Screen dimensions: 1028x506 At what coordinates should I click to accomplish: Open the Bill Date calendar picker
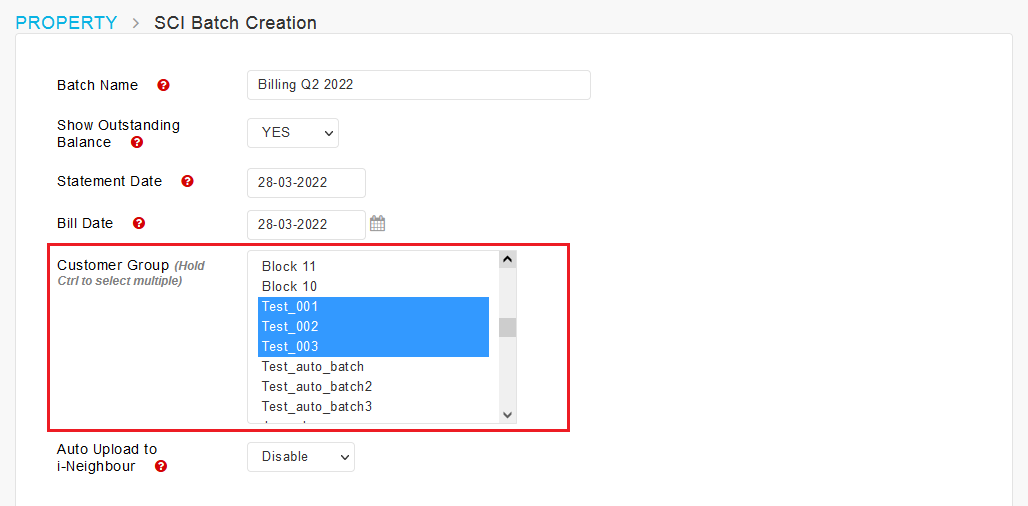coord(377,224)
